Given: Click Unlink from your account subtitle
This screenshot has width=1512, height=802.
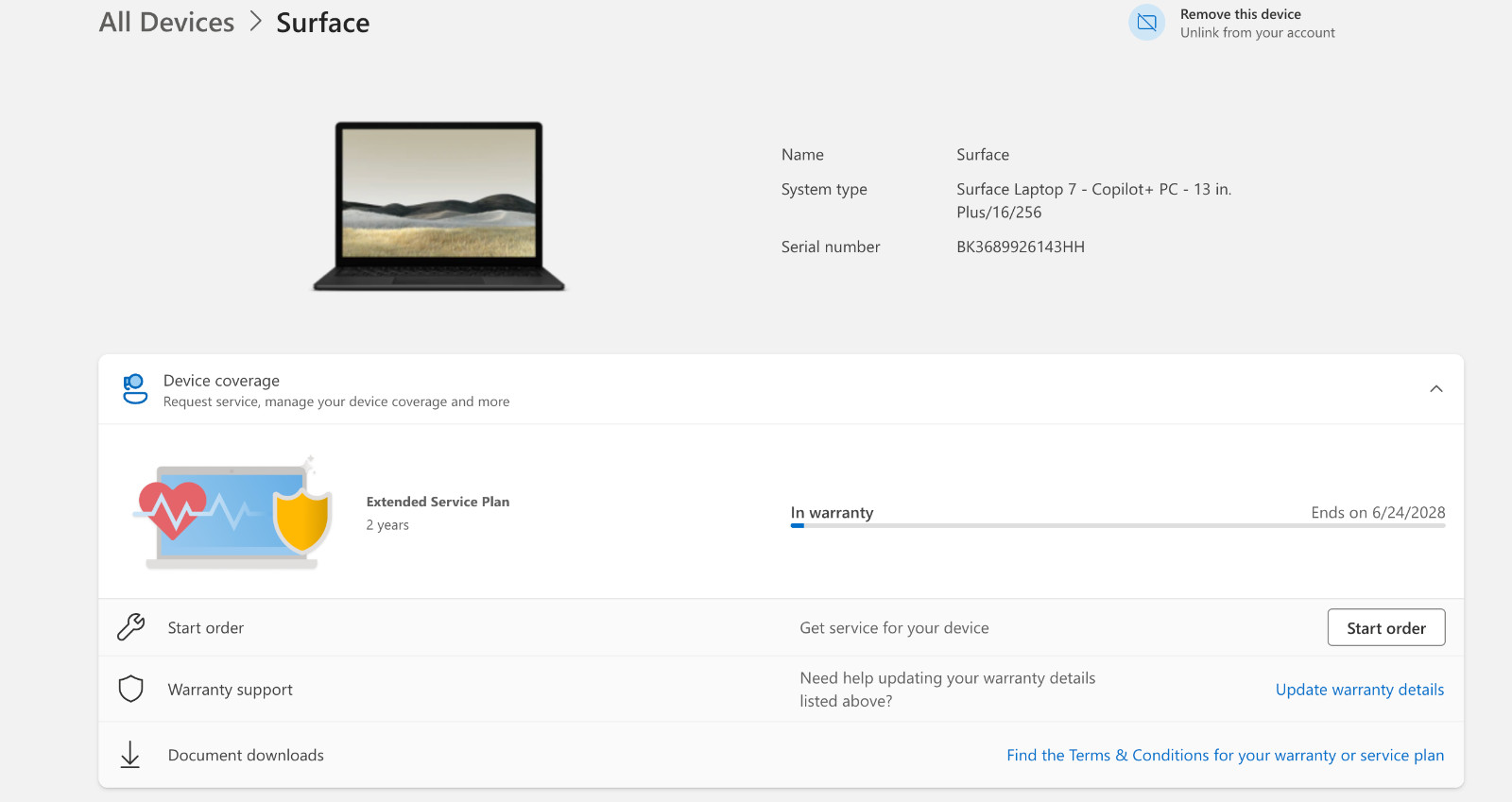Looking at the screenshot, I should (x=1257, y=33).
